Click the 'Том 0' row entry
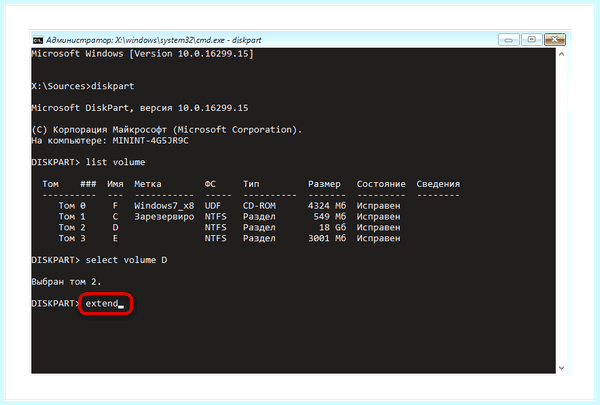600x405 pixels. (x=72, y=206)
